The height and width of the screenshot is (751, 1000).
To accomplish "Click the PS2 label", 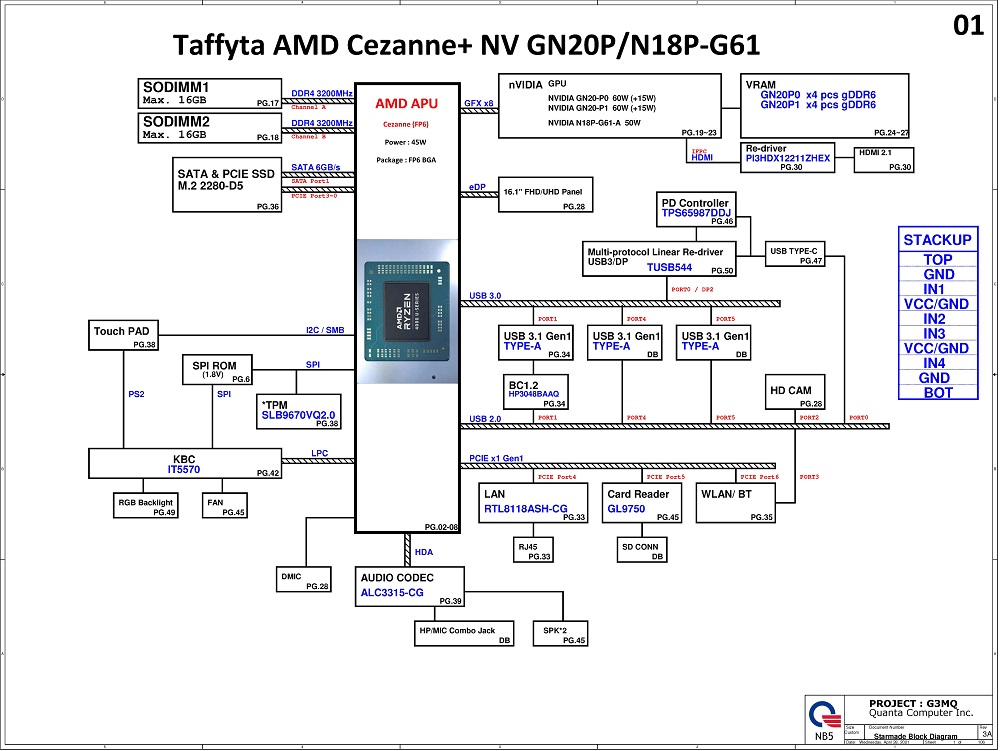I will [136, 394].
